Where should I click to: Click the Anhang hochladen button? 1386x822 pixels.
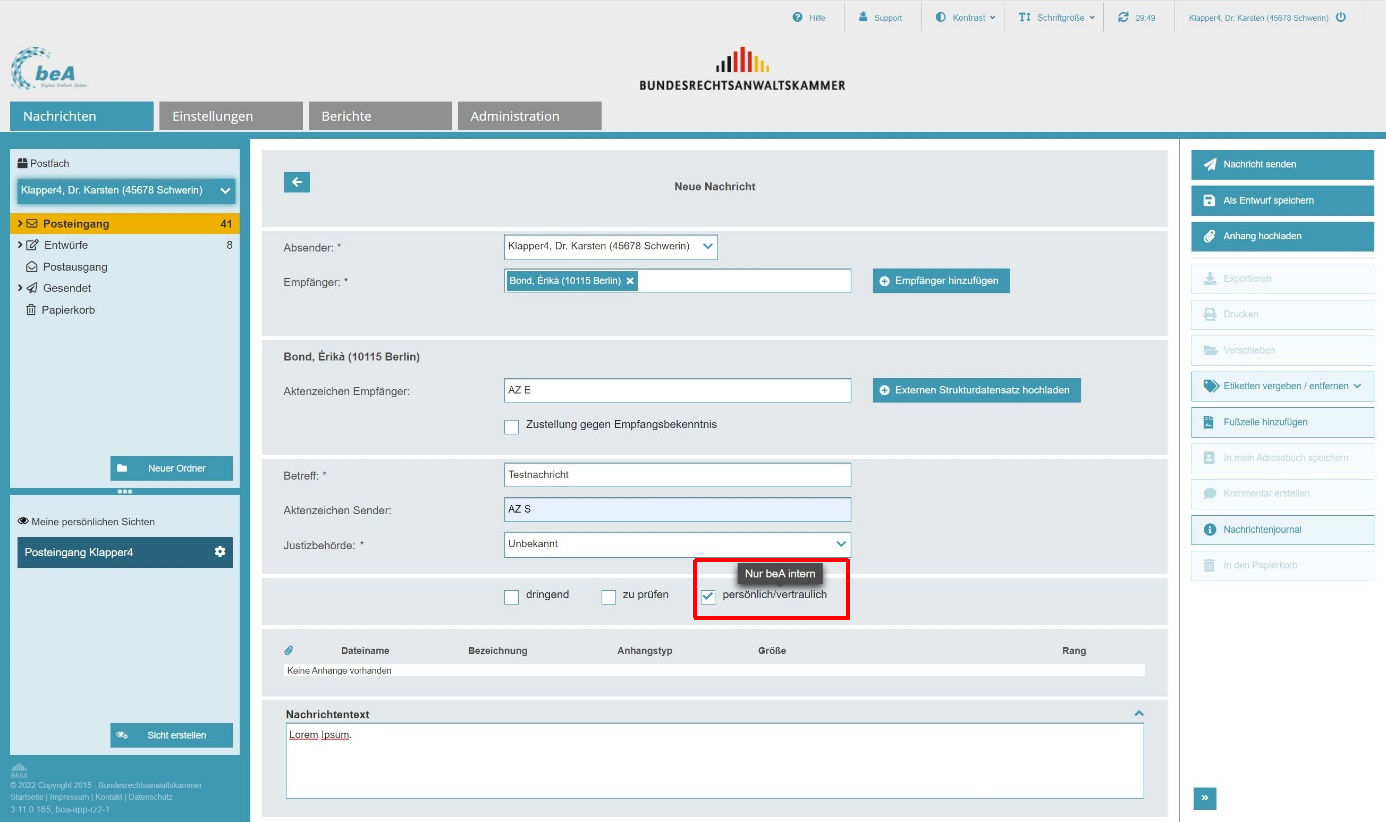(x=1282, y=237)
